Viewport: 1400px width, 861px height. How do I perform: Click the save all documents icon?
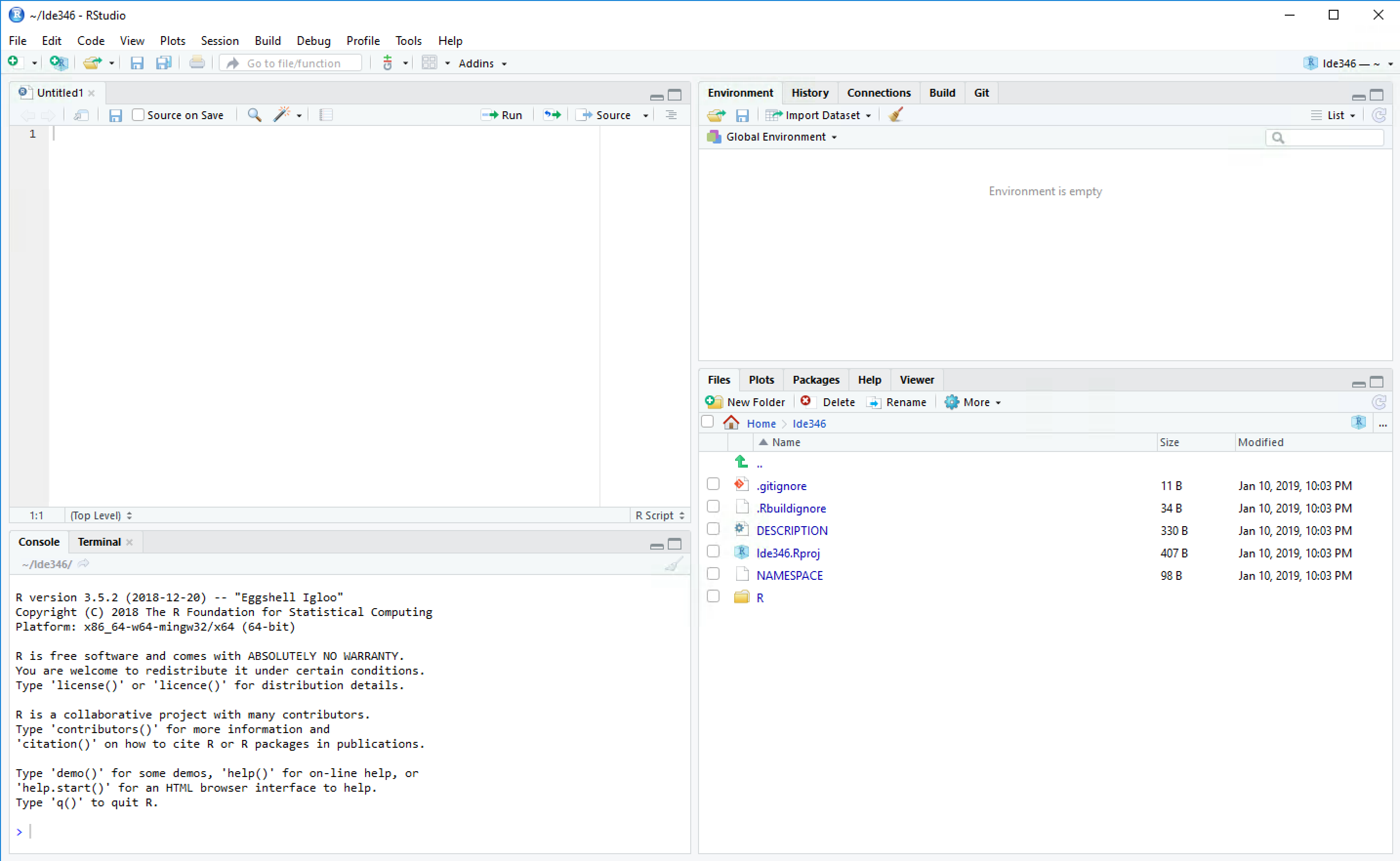pos(164,63)
